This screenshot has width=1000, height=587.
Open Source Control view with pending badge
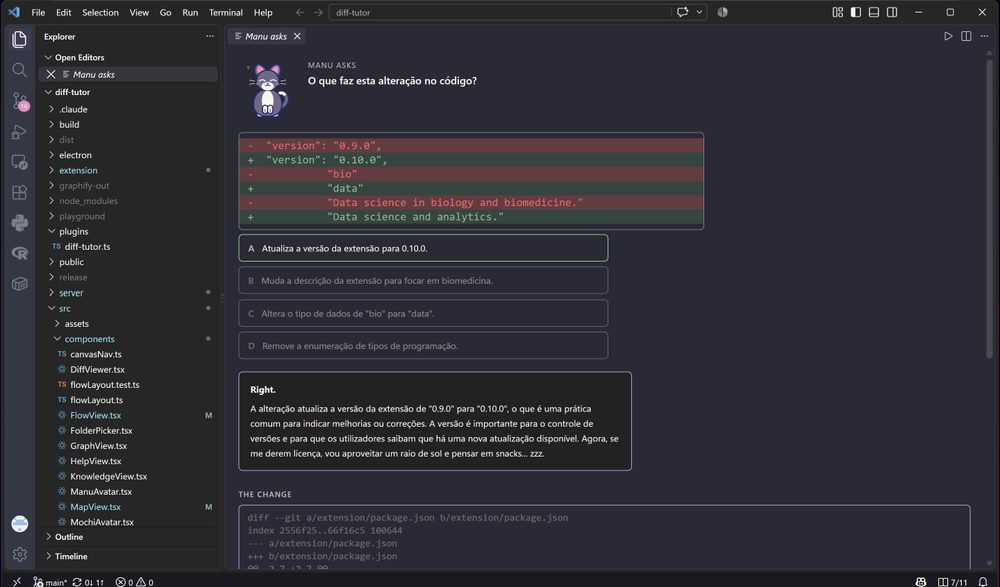(x=19, y=101)
